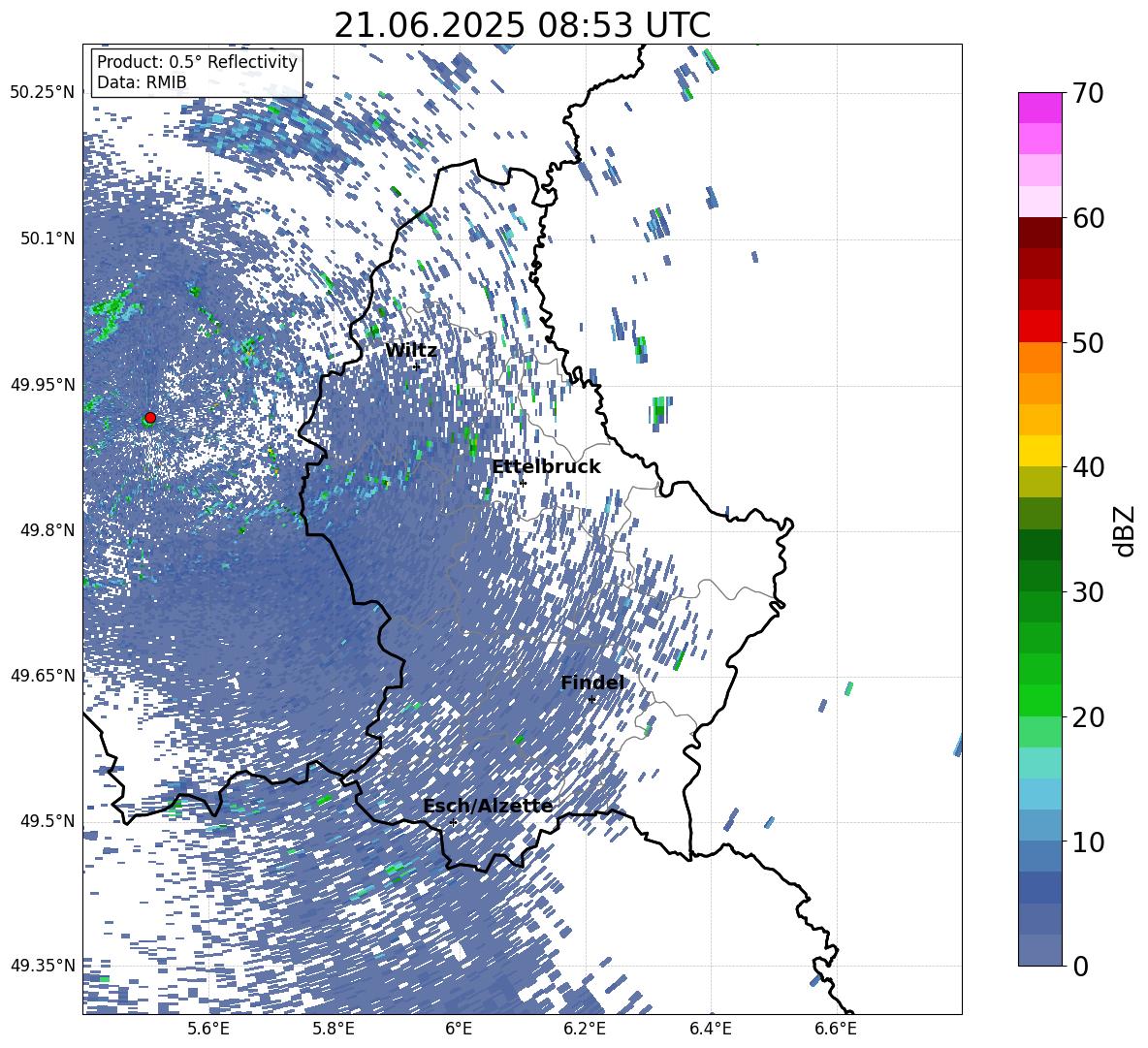Click the dark maroon colorbar segment below 60

tap(1039, 233)
